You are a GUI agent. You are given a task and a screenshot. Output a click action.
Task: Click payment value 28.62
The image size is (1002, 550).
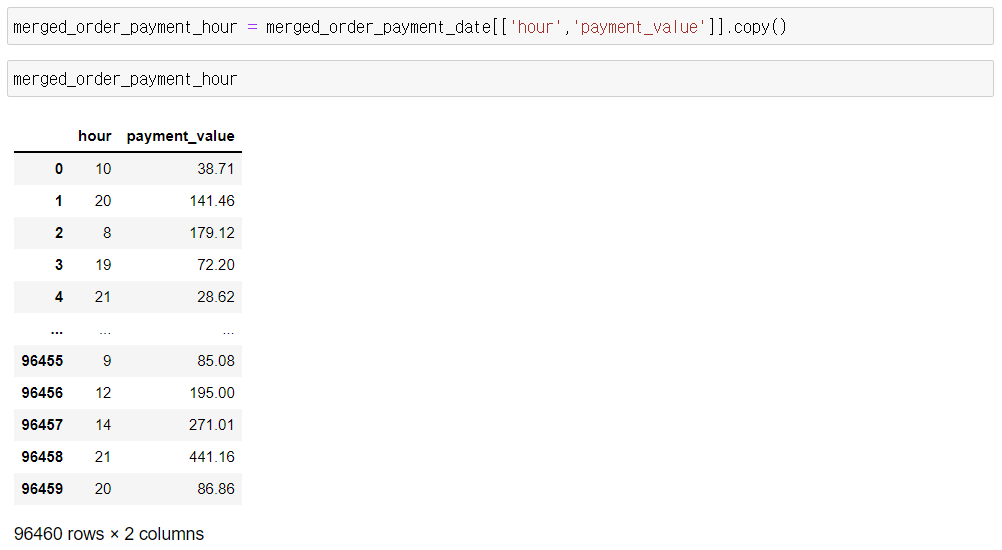pos(216,296)
